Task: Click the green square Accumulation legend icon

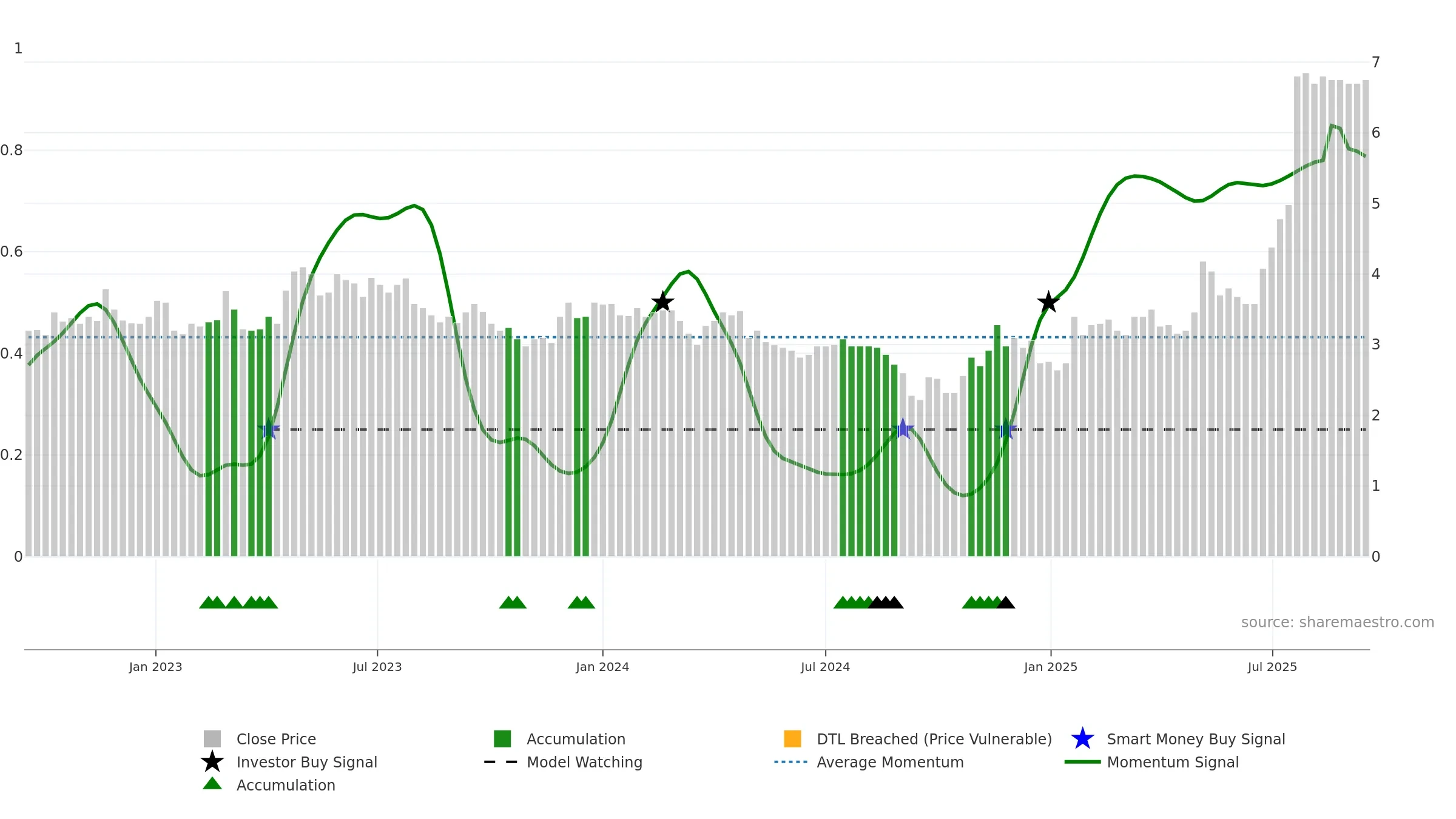Action: [502, 738]
